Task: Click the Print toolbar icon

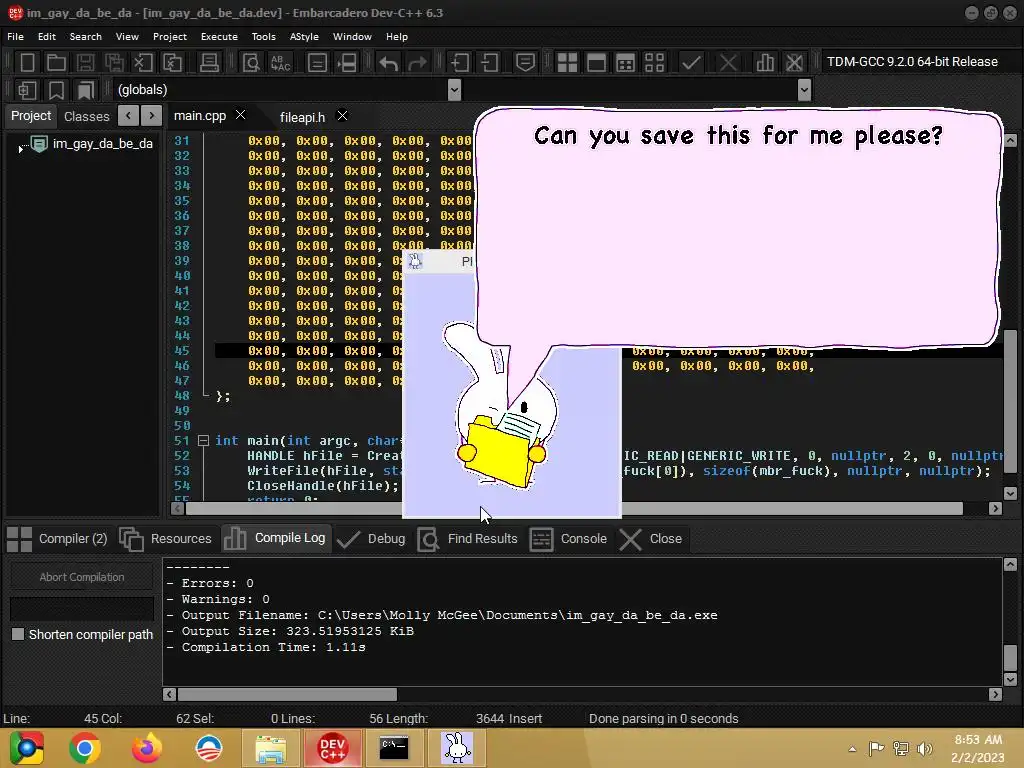Action: point(209,63)
